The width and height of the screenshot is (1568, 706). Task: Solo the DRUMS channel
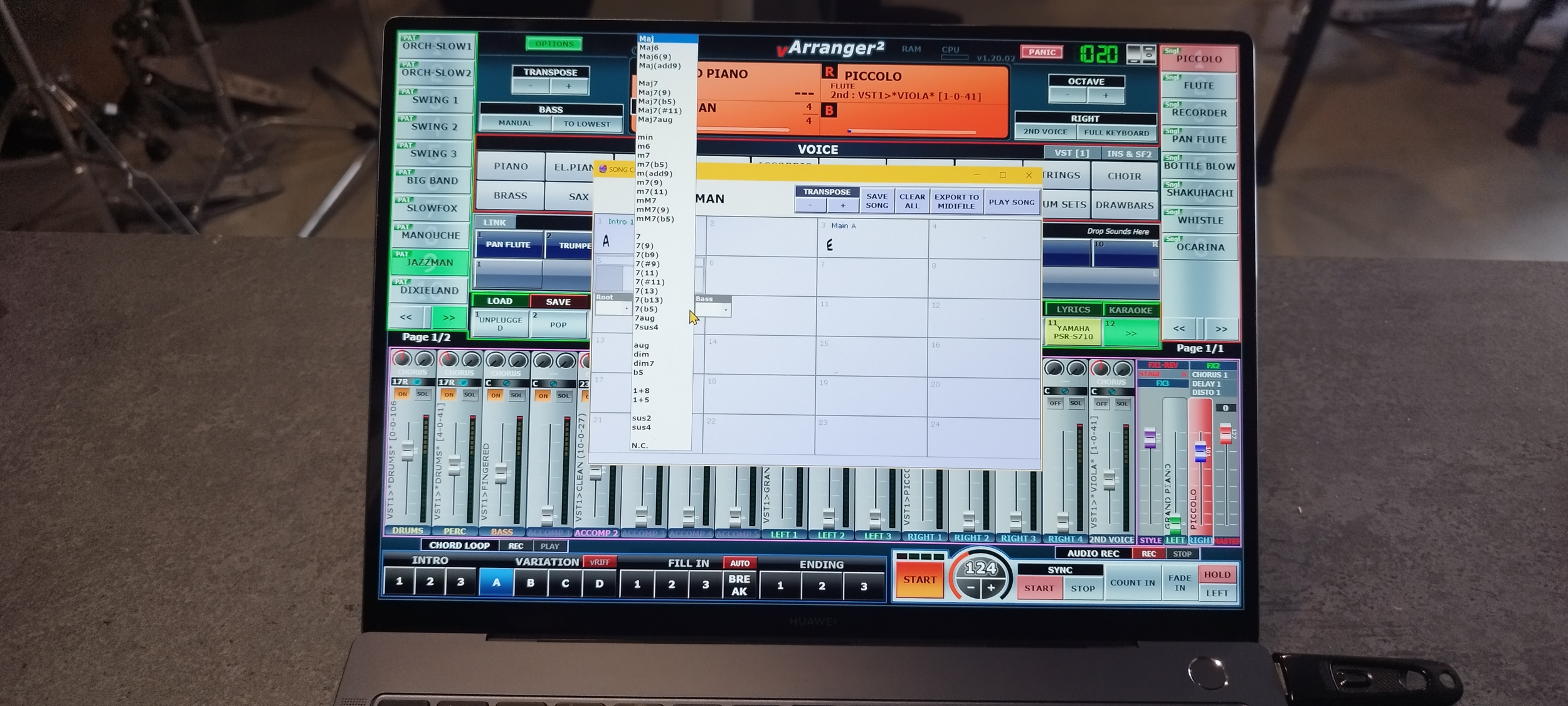pyautogui.click(x=423, y=393)
